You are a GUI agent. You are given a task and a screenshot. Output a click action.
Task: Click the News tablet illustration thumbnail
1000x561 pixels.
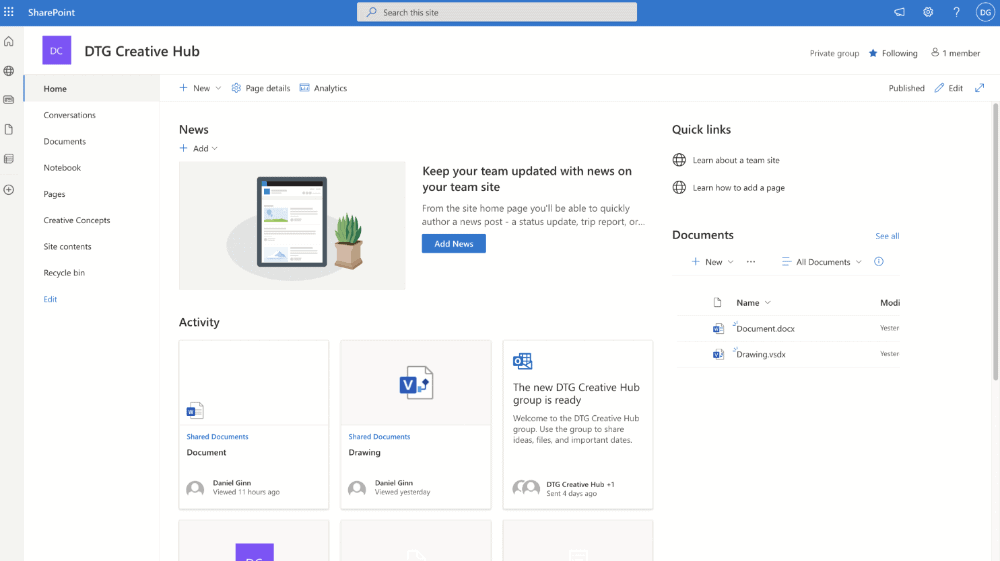point(292,226)
